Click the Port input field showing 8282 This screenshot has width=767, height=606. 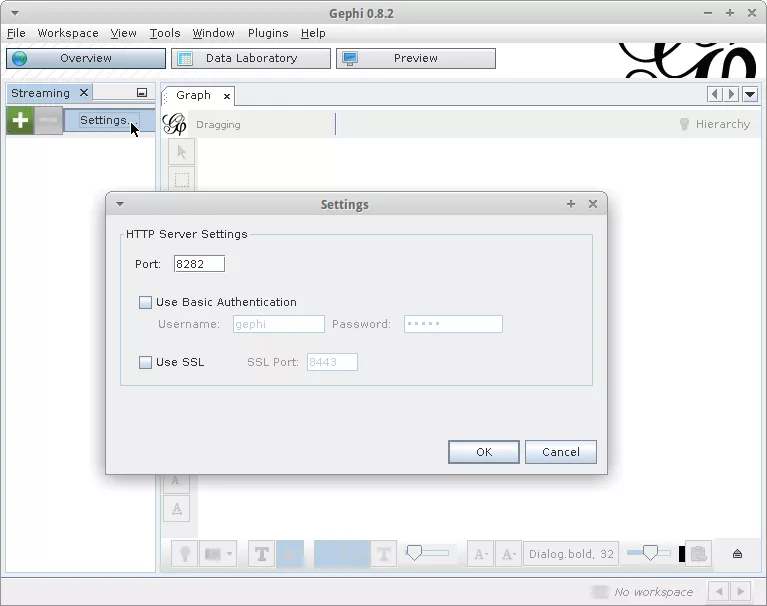pyautogui.click(x=199, y=264)
